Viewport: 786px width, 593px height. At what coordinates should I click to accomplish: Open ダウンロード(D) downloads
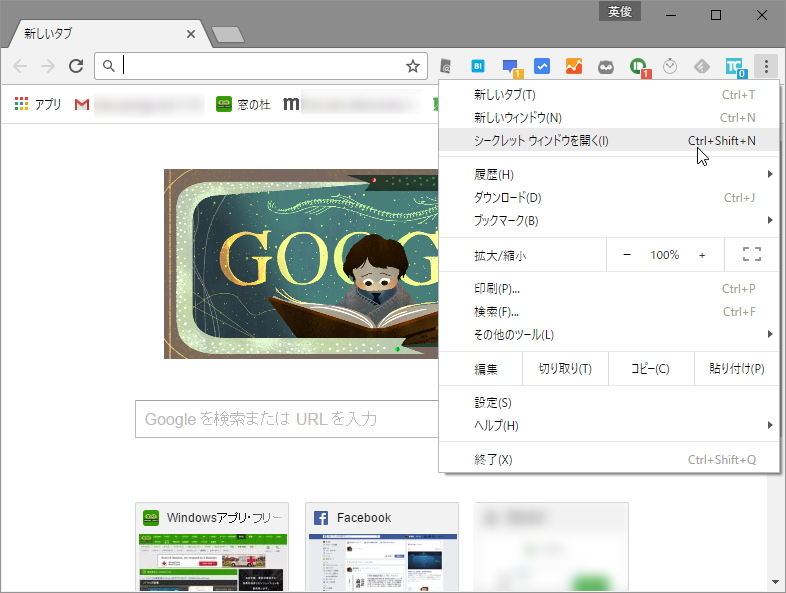[x=609, y=197]
